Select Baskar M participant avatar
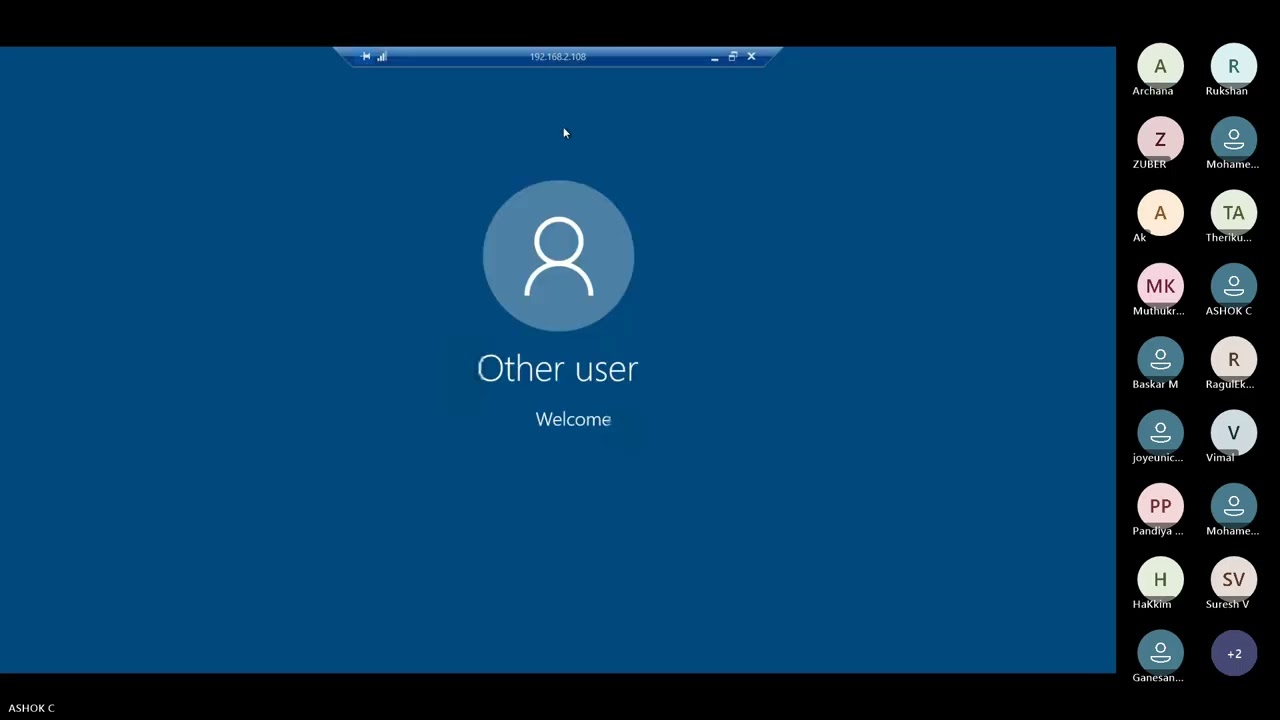This screenshot has height=720, width=1280. click(1160, 360)
